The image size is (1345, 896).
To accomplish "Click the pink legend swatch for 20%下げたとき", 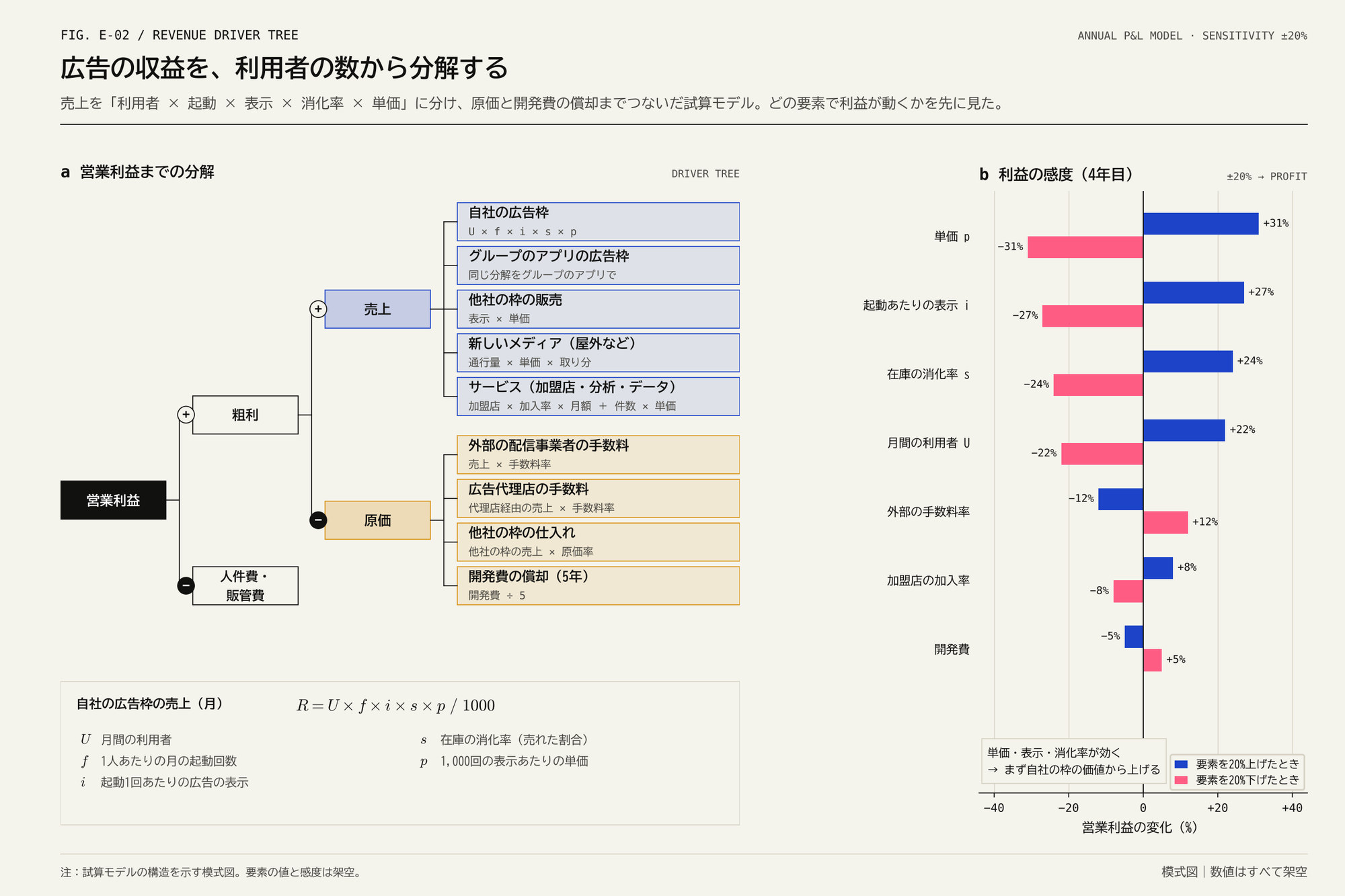I will tap(1181, 780).
